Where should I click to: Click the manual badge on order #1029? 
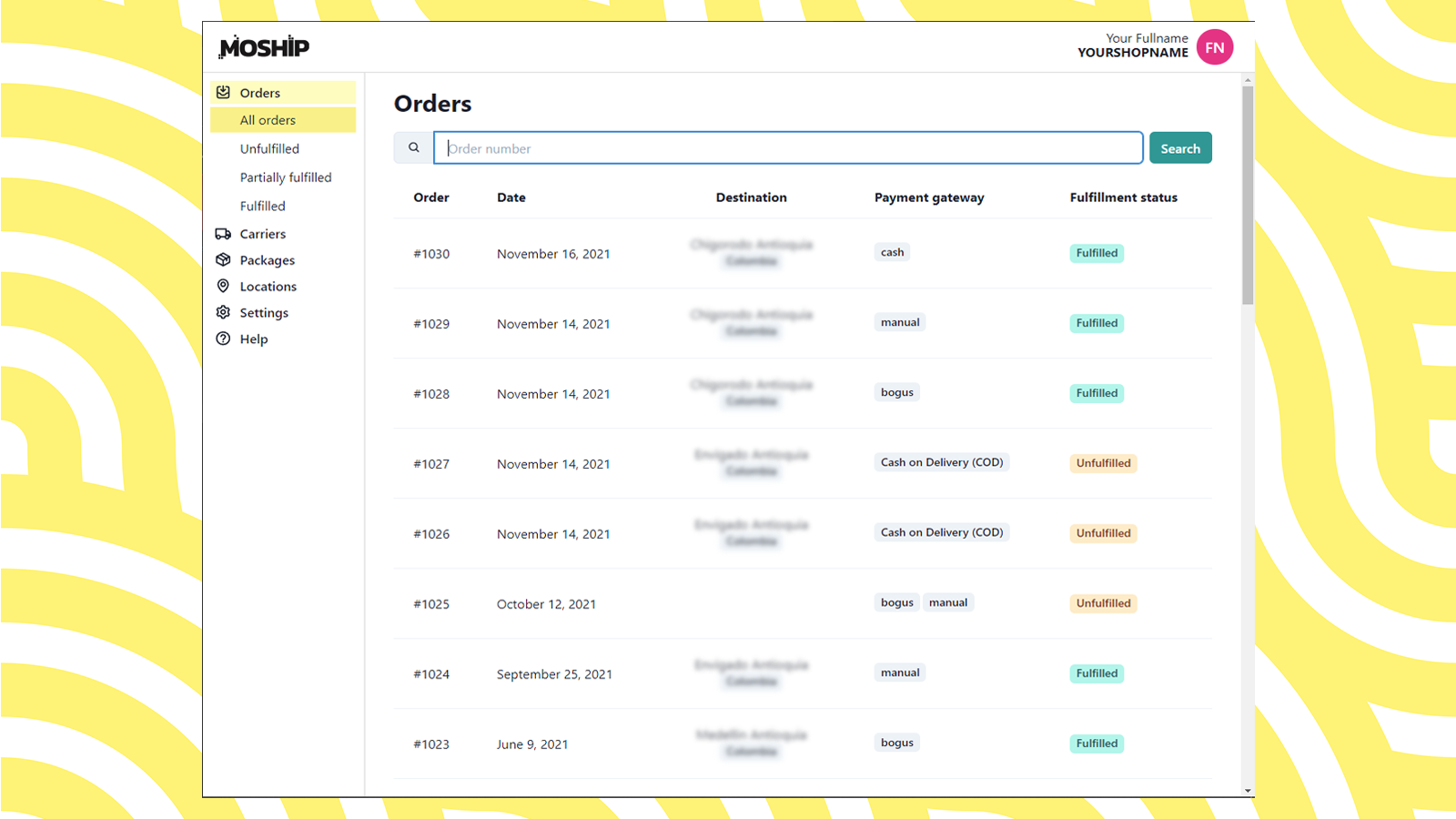click(900, 322)
